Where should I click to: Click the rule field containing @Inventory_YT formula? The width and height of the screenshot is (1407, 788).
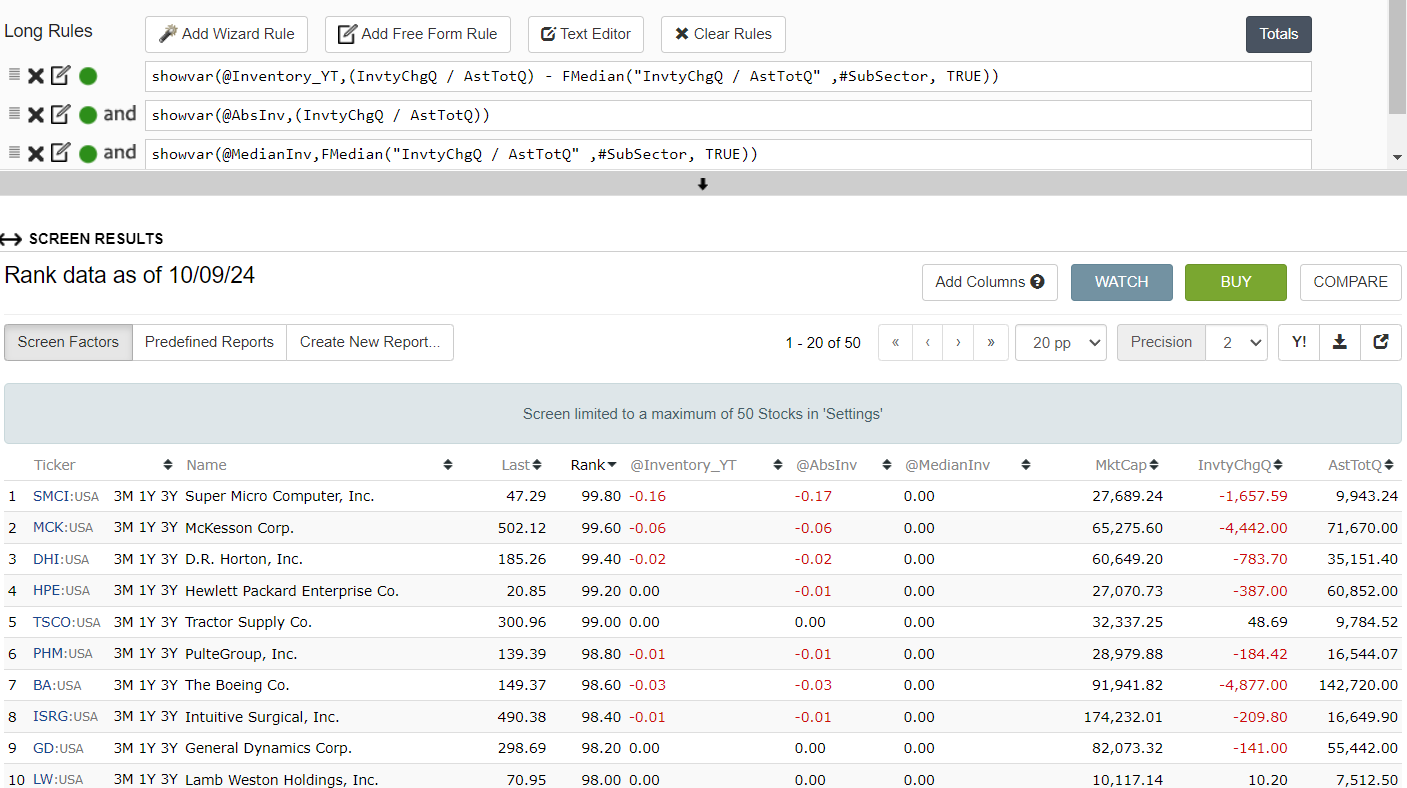coord(728,76)
